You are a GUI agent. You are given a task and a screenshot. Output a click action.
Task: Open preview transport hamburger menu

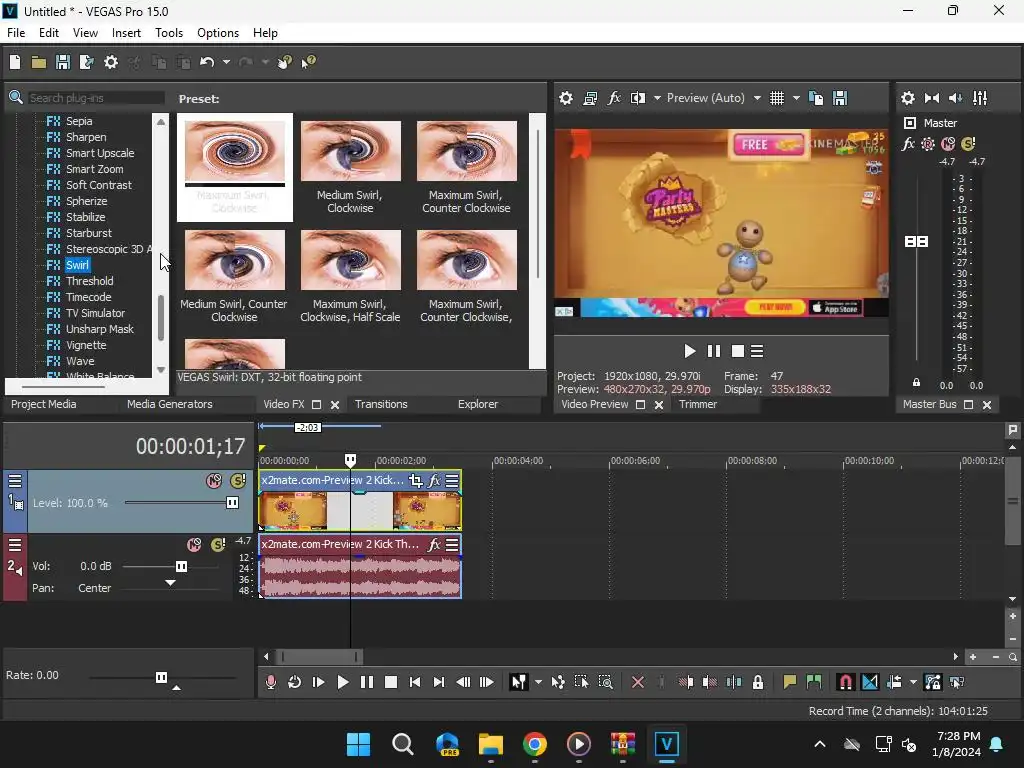[757, 351]
